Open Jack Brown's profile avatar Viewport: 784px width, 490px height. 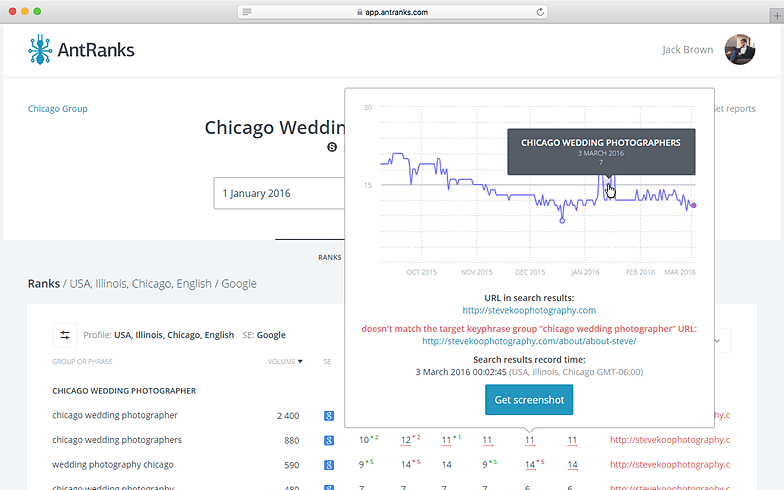click(x=739, y=50)
